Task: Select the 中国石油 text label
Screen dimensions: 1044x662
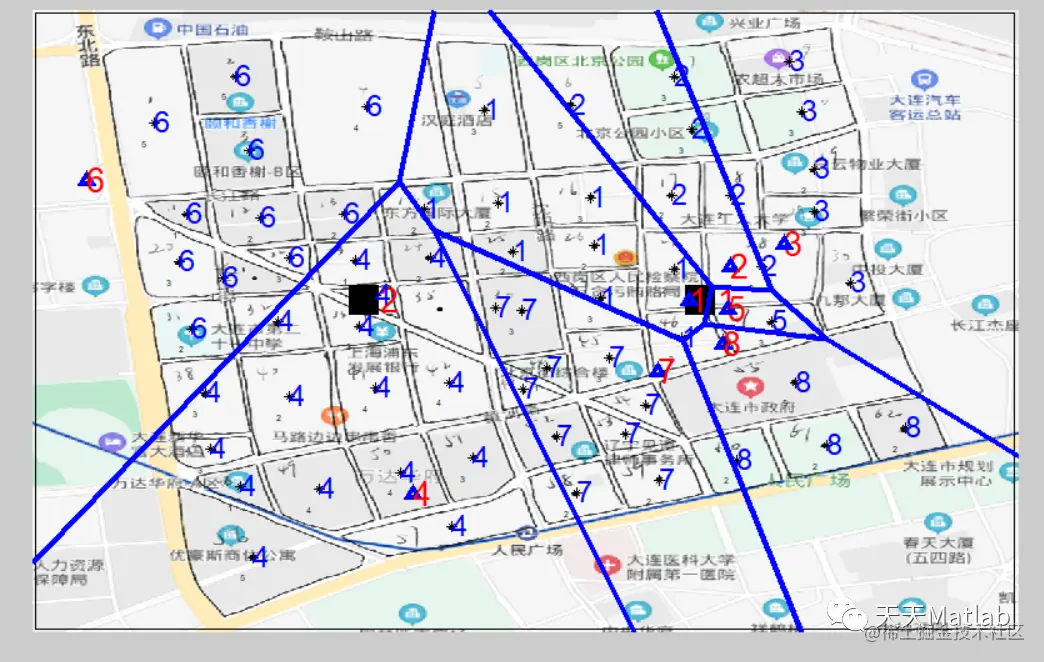Action: (212, 29)
